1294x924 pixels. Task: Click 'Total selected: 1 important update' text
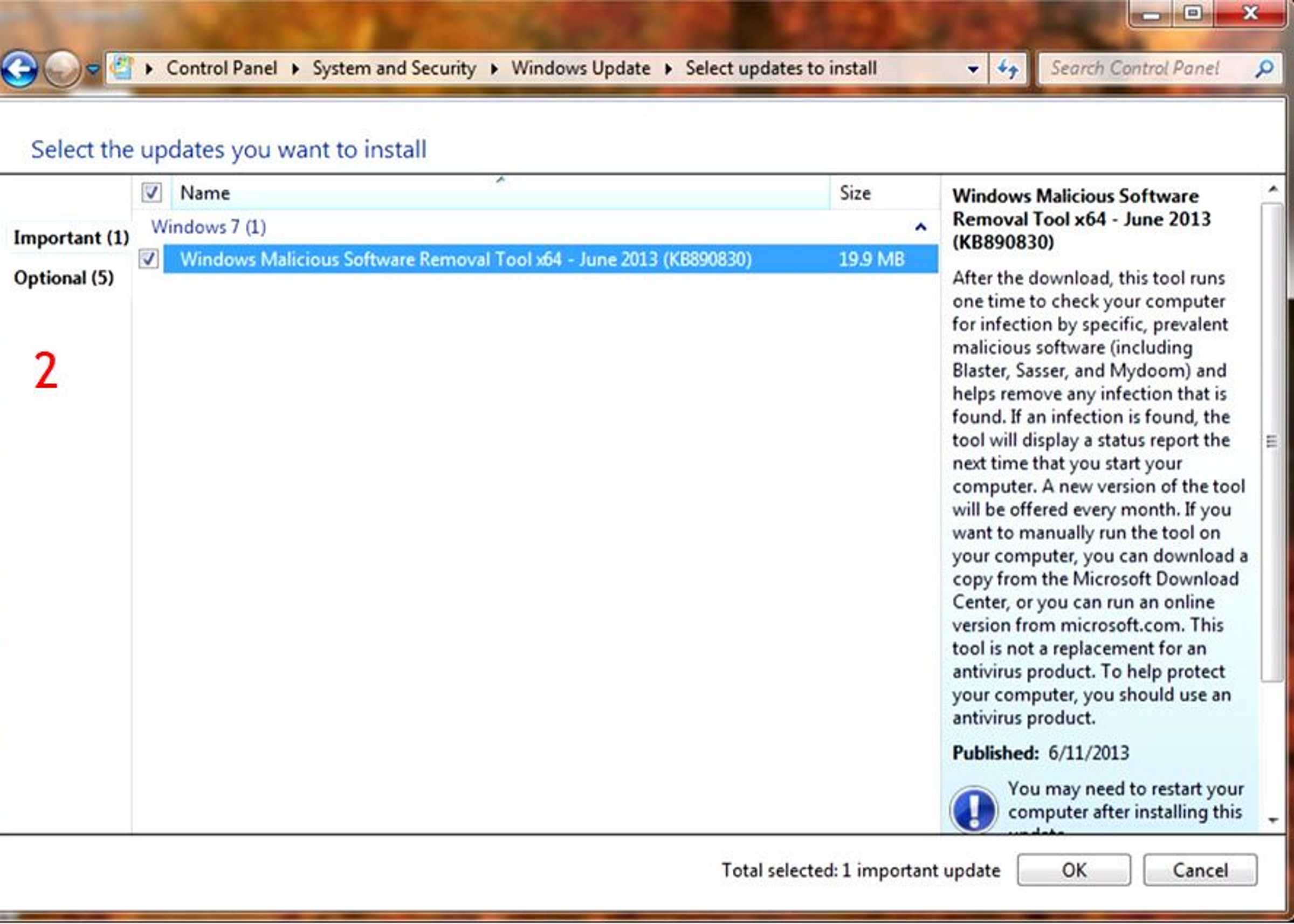pyautogui.click(x=861, y=871)
